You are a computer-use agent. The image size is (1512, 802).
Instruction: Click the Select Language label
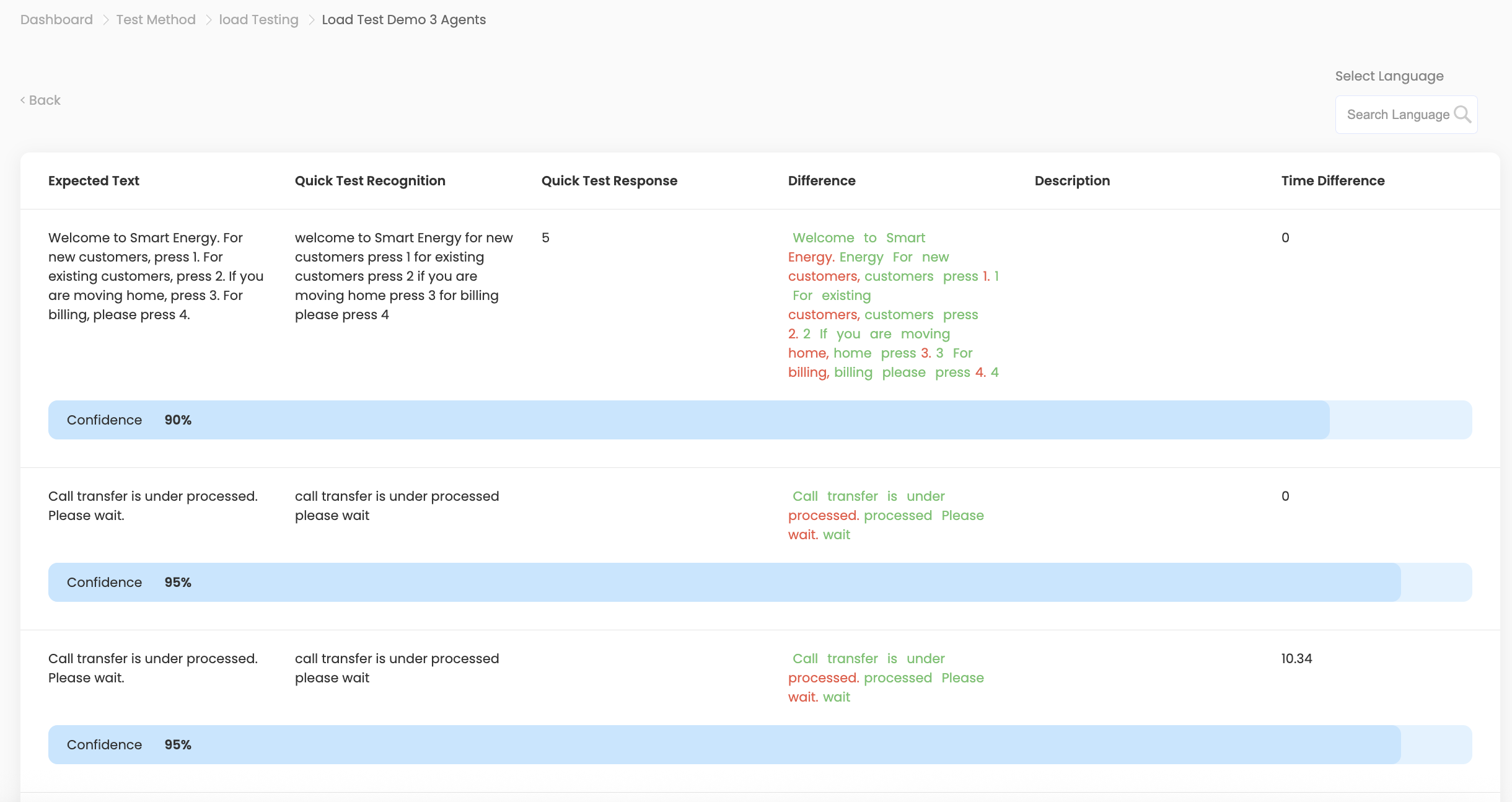[1389, 76]
